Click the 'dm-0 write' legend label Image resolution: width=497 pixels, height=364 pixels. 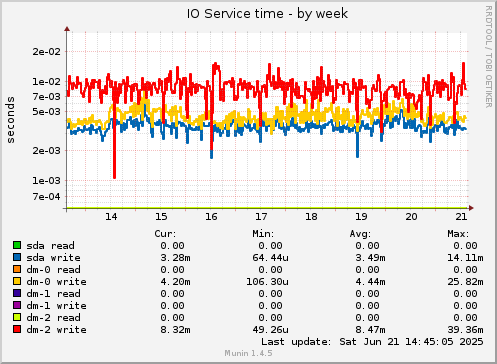pos(56,282)
